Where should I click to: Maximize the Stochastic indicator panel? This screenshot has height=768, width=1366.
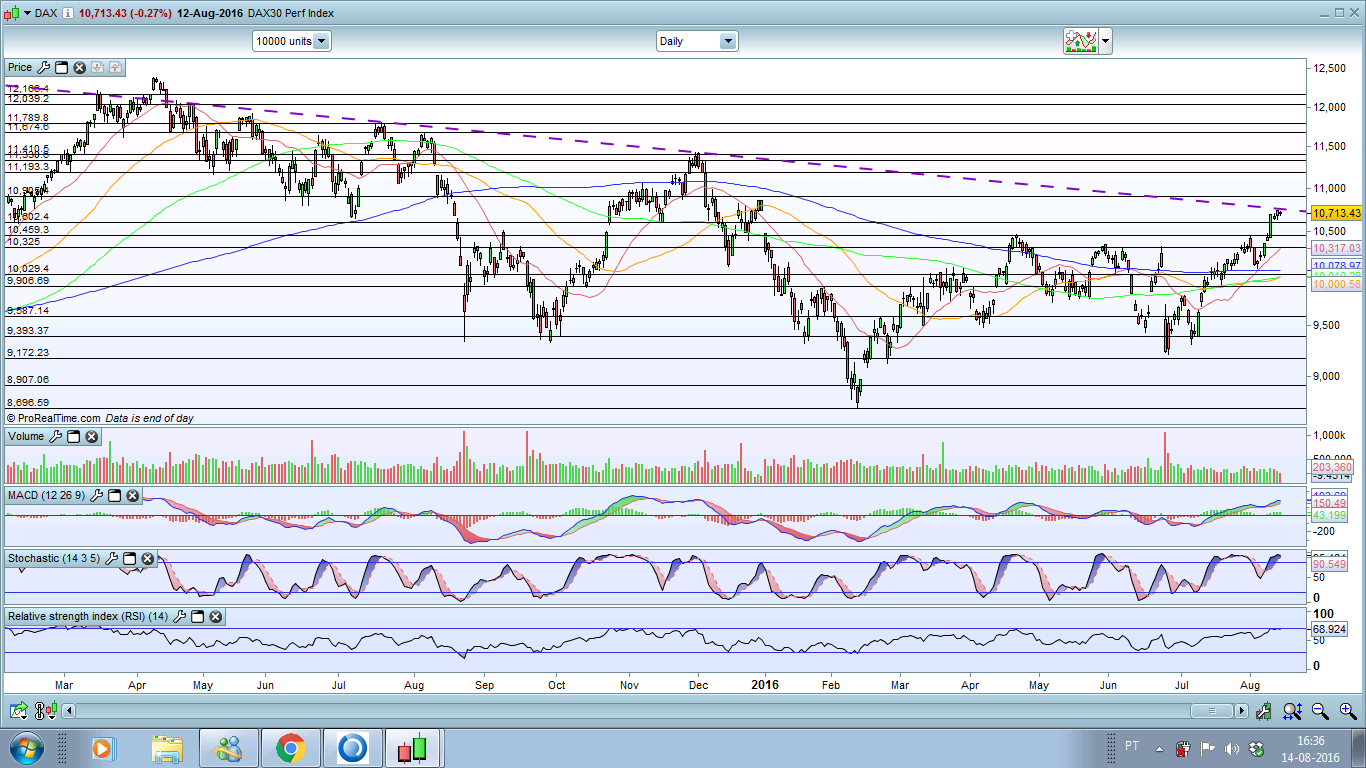[129, 559]
